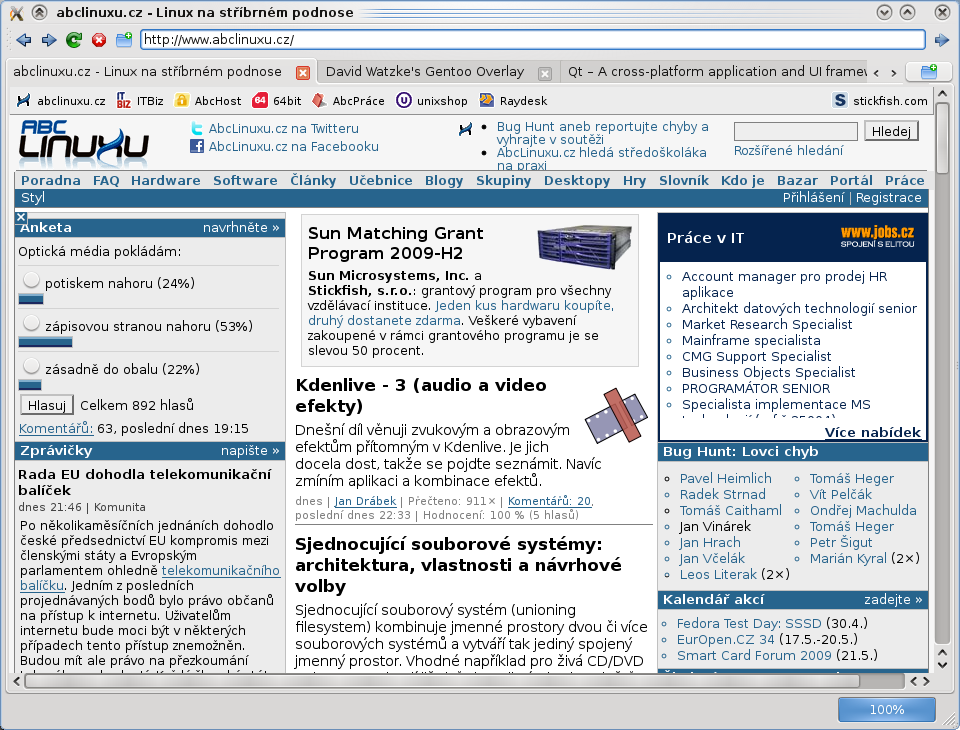The width and height of the screenshot is (960, 730).
Task: Stop loading with the red stop icon
Action: (99, 40)
